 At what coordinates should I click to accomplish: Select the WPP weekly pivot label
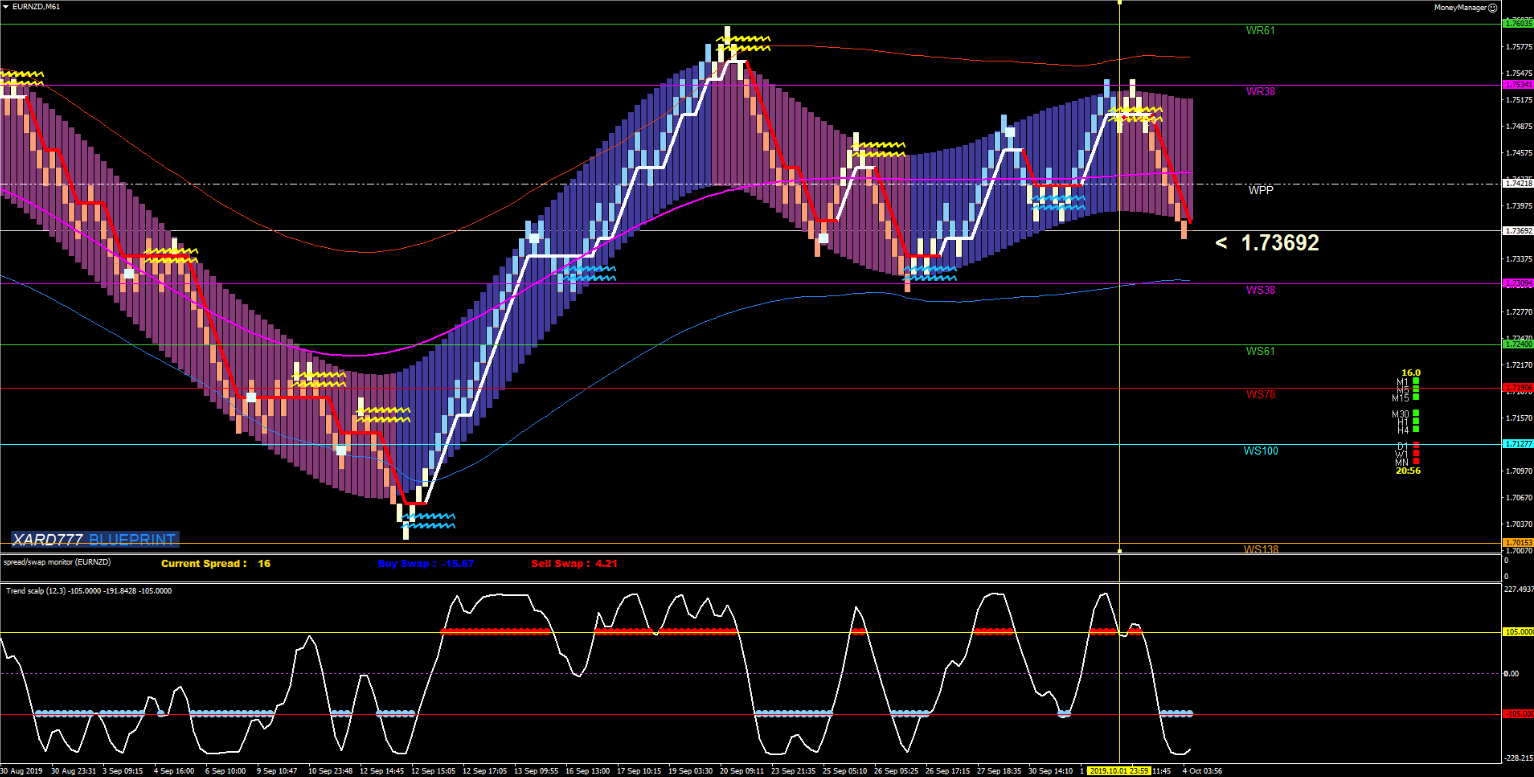pos(1261,189)
